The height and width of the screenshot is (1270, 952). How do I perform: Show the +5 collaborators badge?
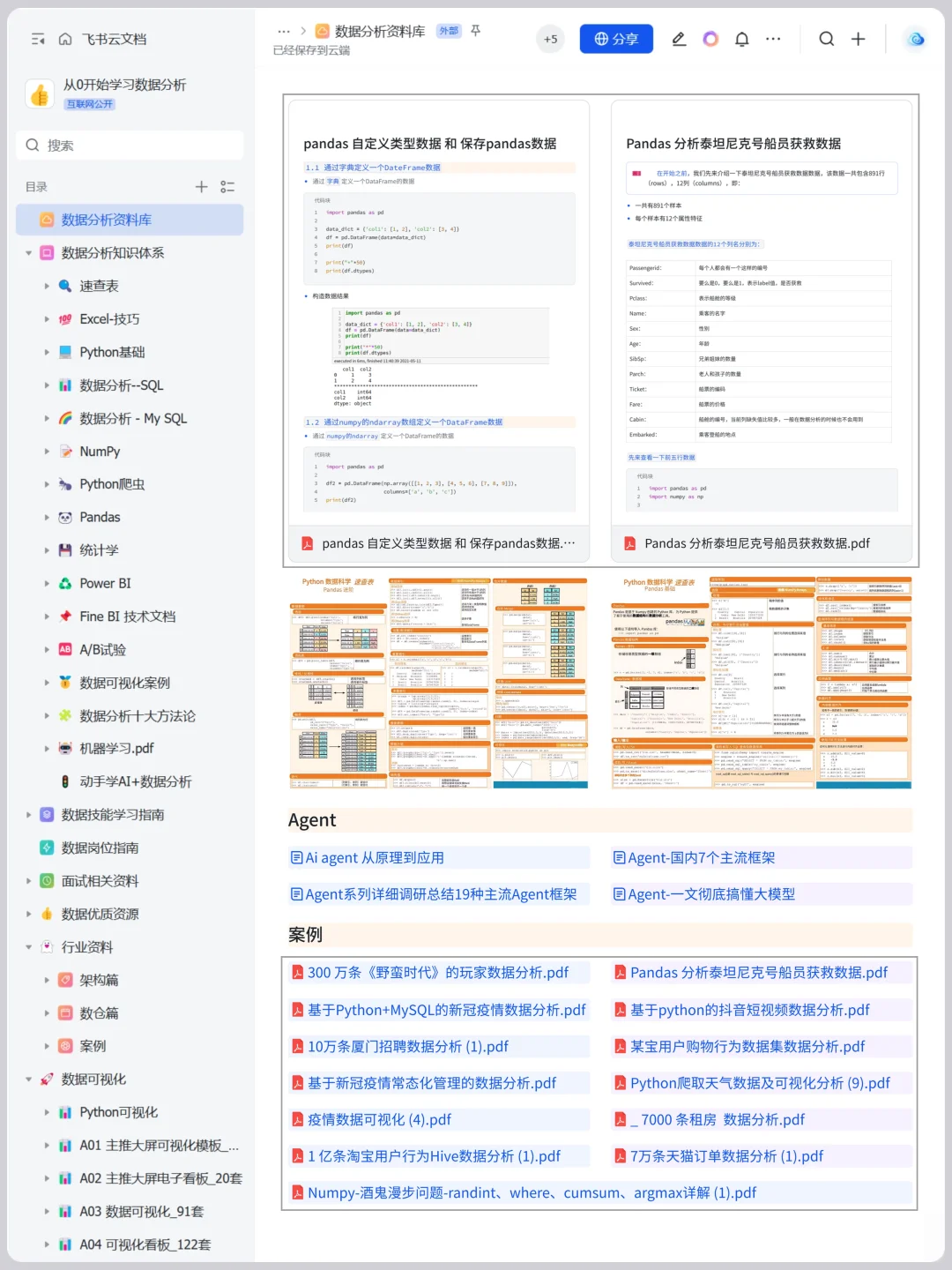(551, 39)
